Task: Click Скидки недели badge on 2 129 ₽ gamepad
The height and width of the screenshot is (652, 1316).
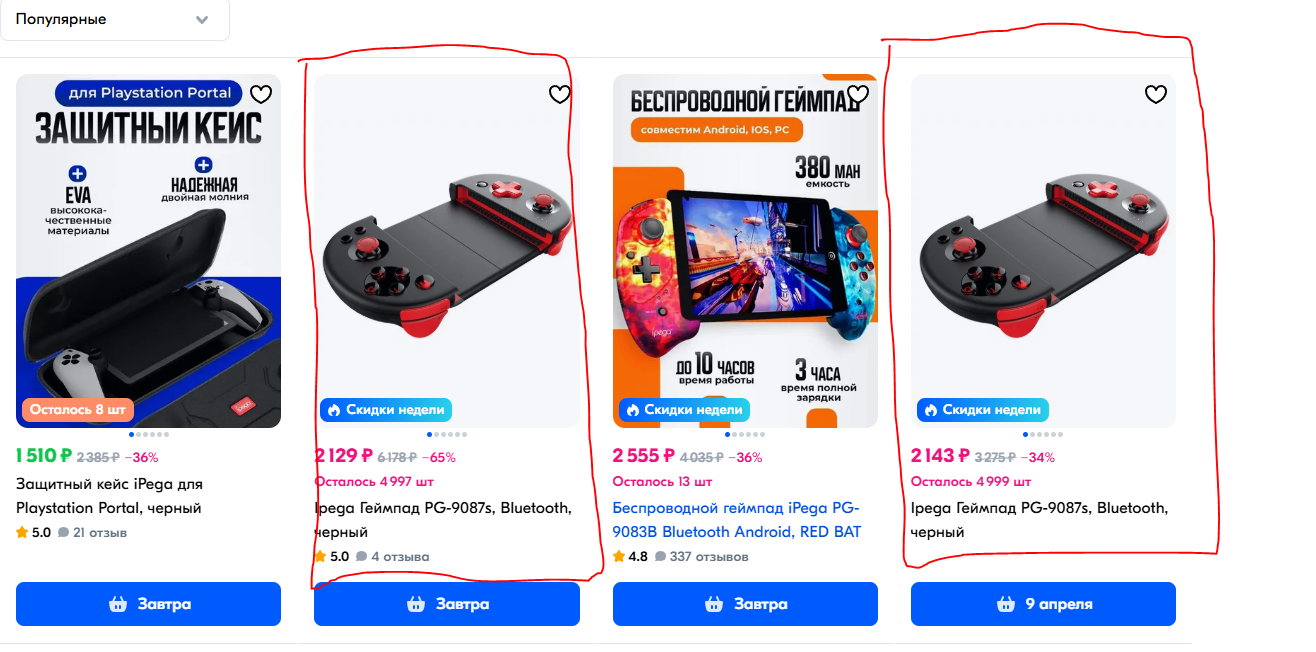Action: click(x=386, y=410)
